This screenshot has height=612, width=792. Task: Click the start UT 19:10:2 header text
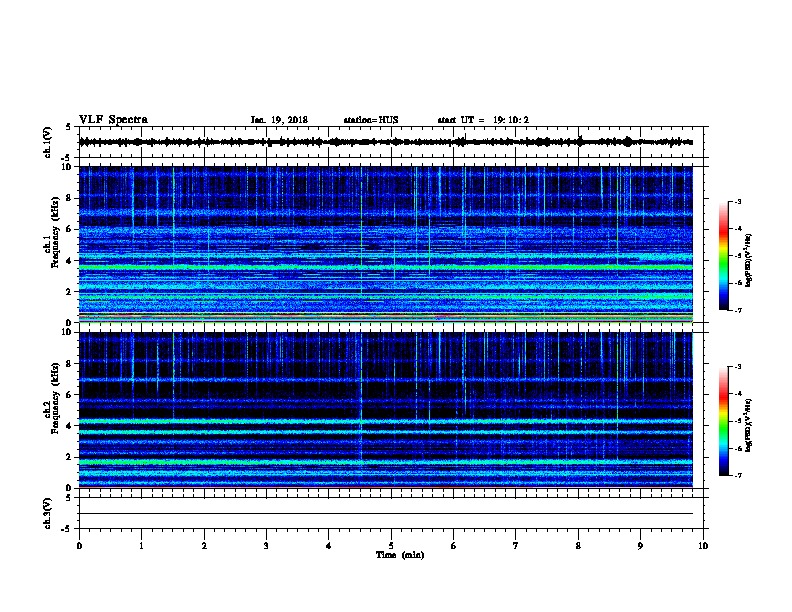483,120
